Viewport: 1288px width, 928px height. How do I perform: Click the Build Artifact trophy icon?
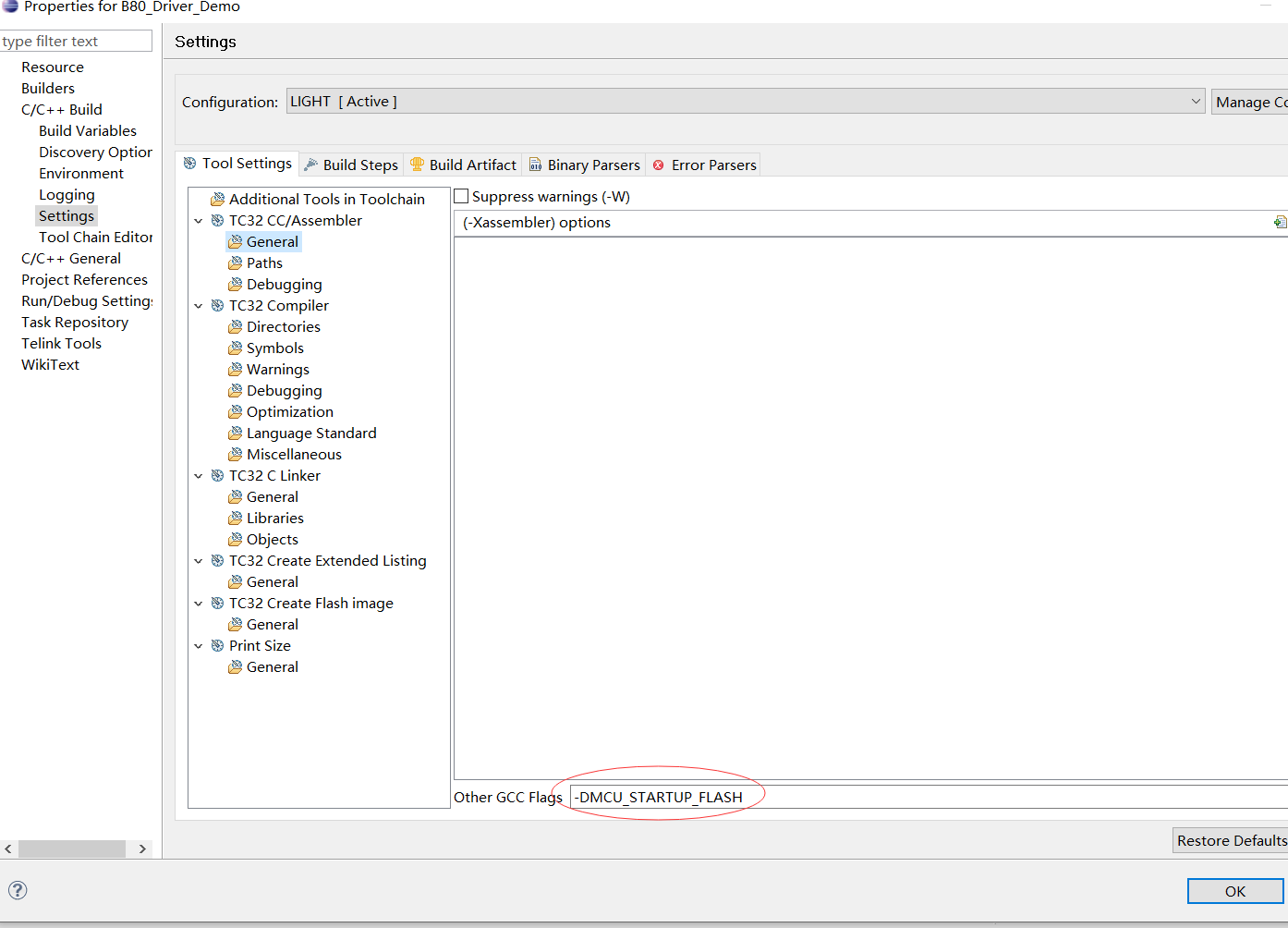tap(418, 165)
